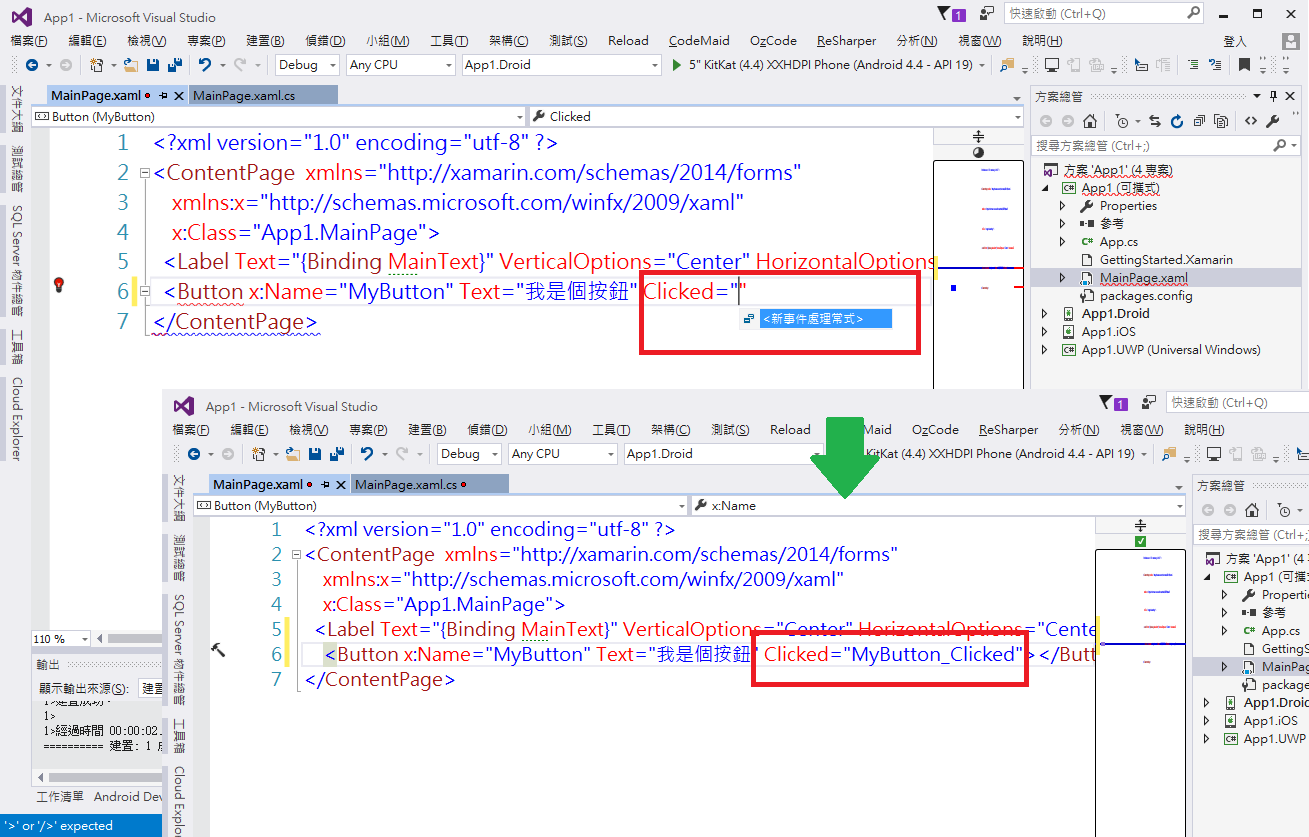Select GettingStarted.Xamarin in upper Solution Explorer
Screen dimensions: 1309x837
(x=1165, y=260)
